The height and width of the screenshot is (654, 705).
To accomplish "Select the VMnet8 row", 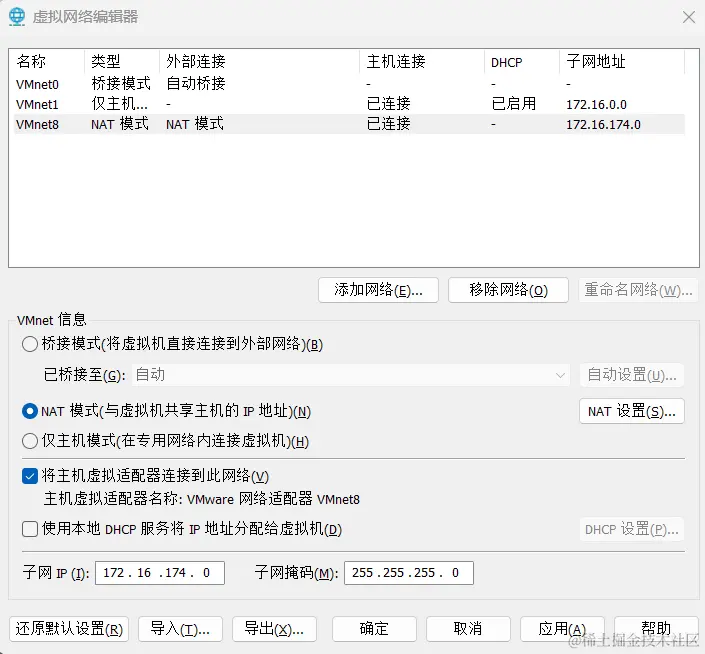I will tap(349, 124).
